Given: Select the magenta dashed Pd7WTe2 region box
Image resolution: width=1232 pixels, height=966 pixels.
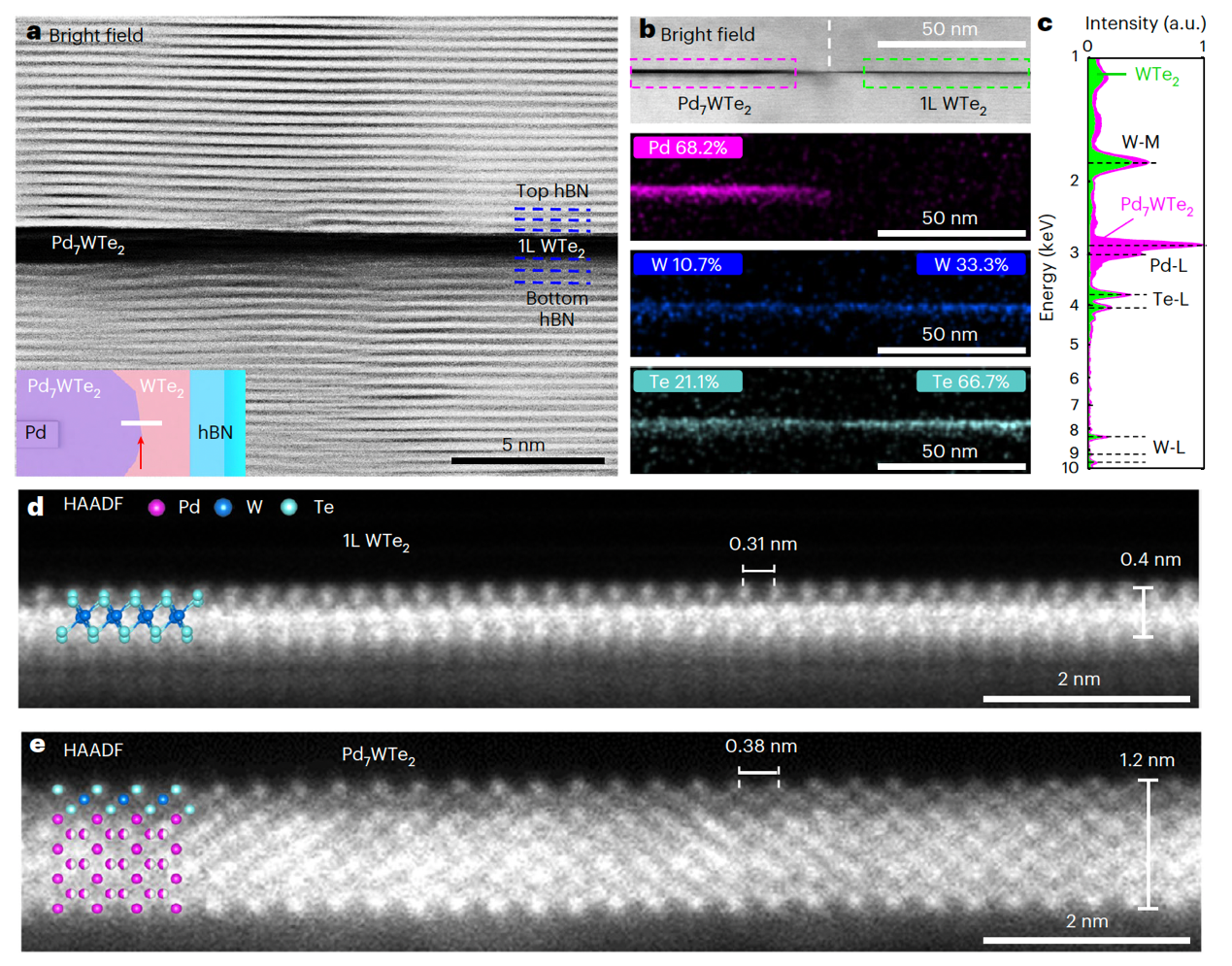Looking at the screenshot, I should coord(713,74).
